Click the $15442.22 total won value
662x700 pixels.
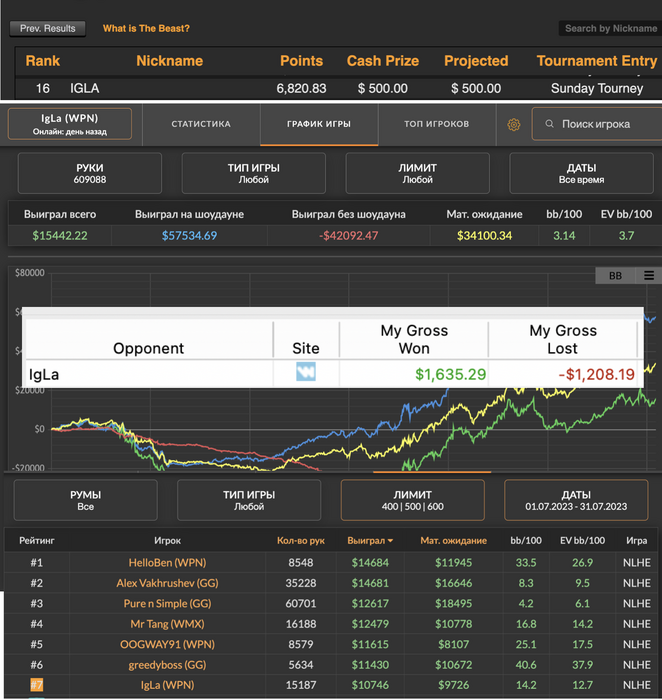coord(60,236)
